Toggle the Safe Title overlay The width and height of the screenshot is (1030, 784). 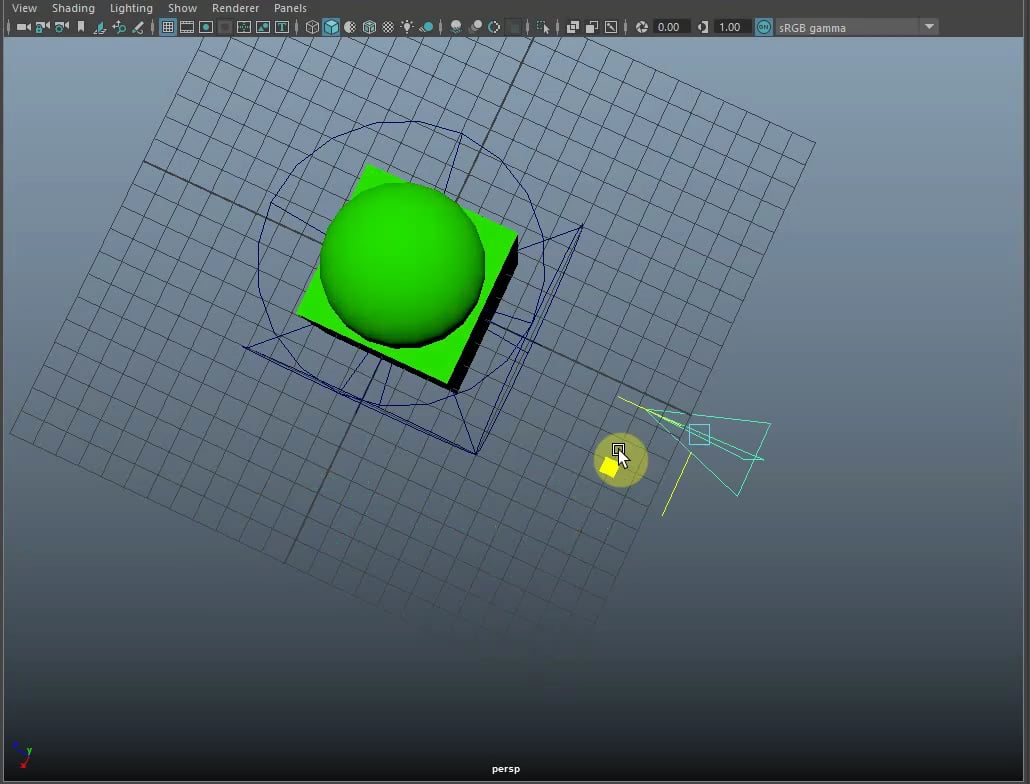coord(282,27)
